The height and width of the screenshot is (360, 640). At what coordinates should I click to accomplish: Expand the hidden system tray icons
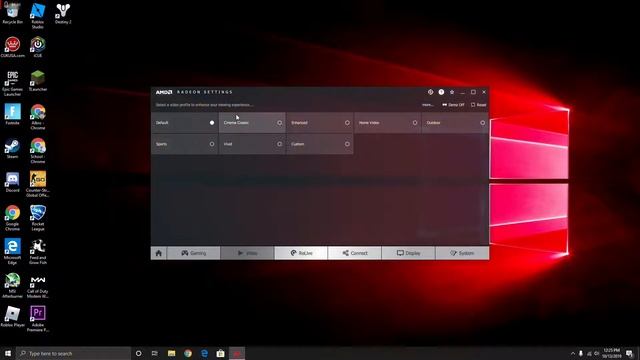[573, 353]
